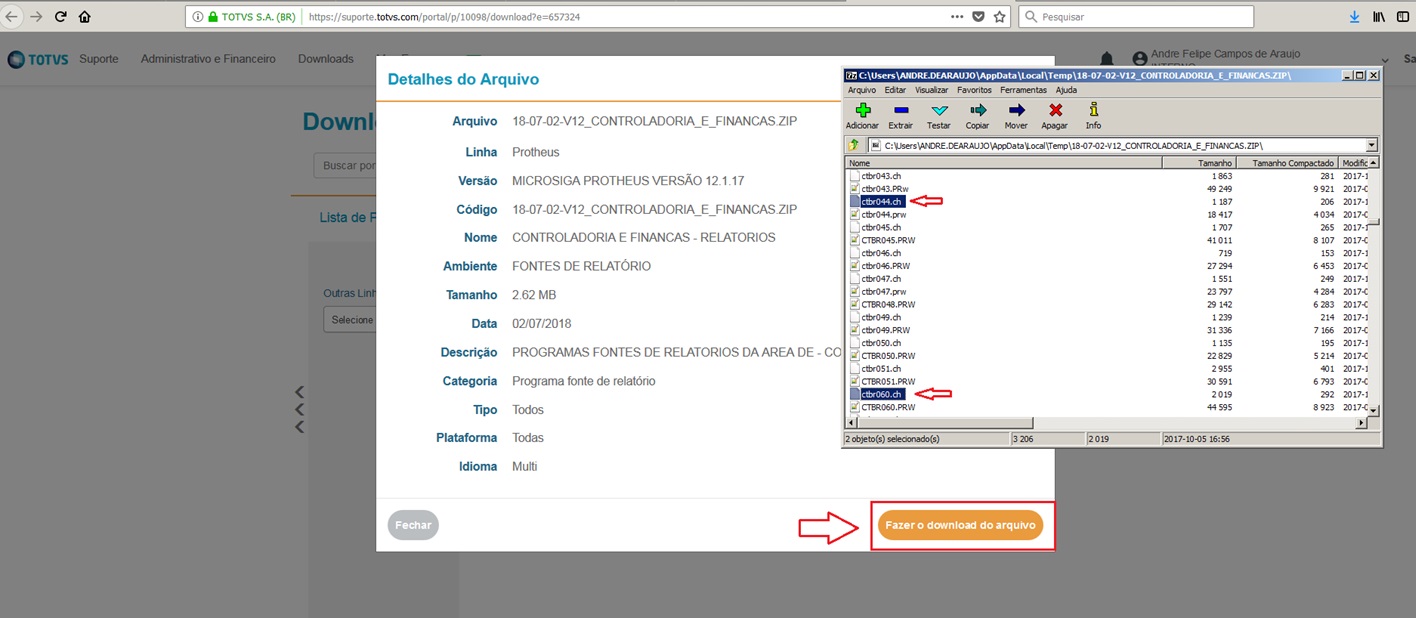Maximize the 7-Zip window
Screen dimensions: 1416x618
pos(1360,75)
